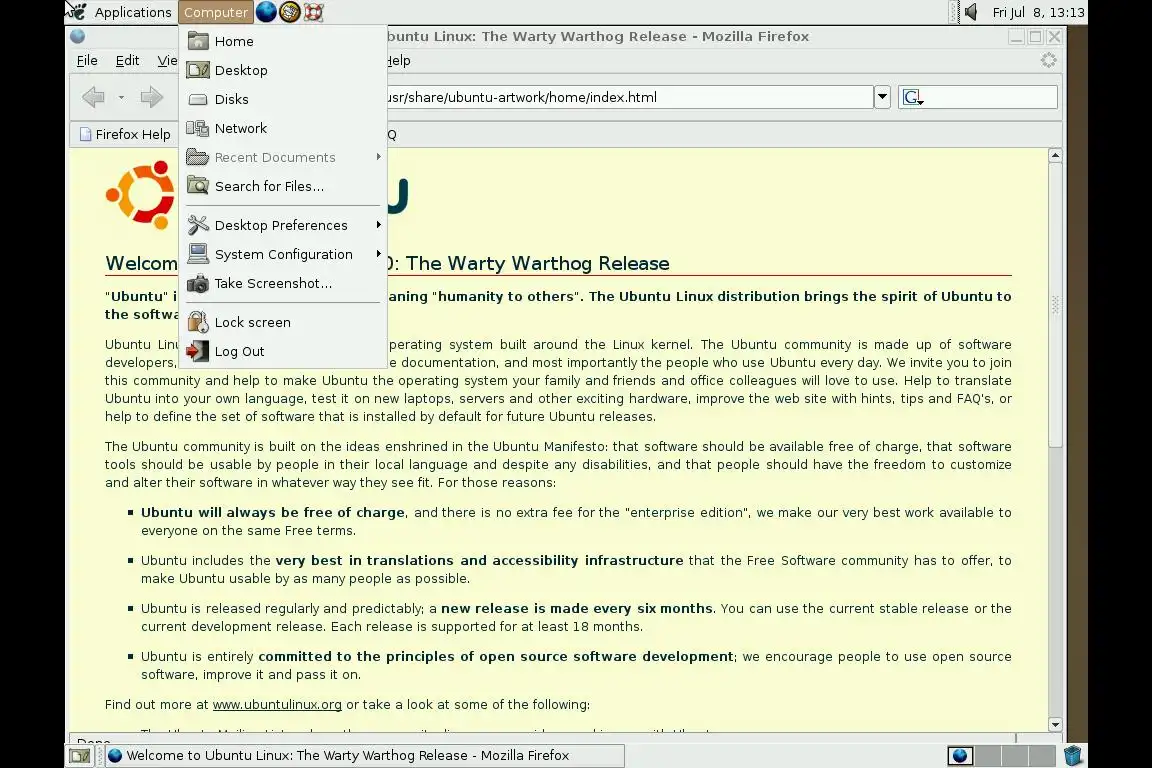
Task: Select the Log Out text entry
Action: coord(240,351)
